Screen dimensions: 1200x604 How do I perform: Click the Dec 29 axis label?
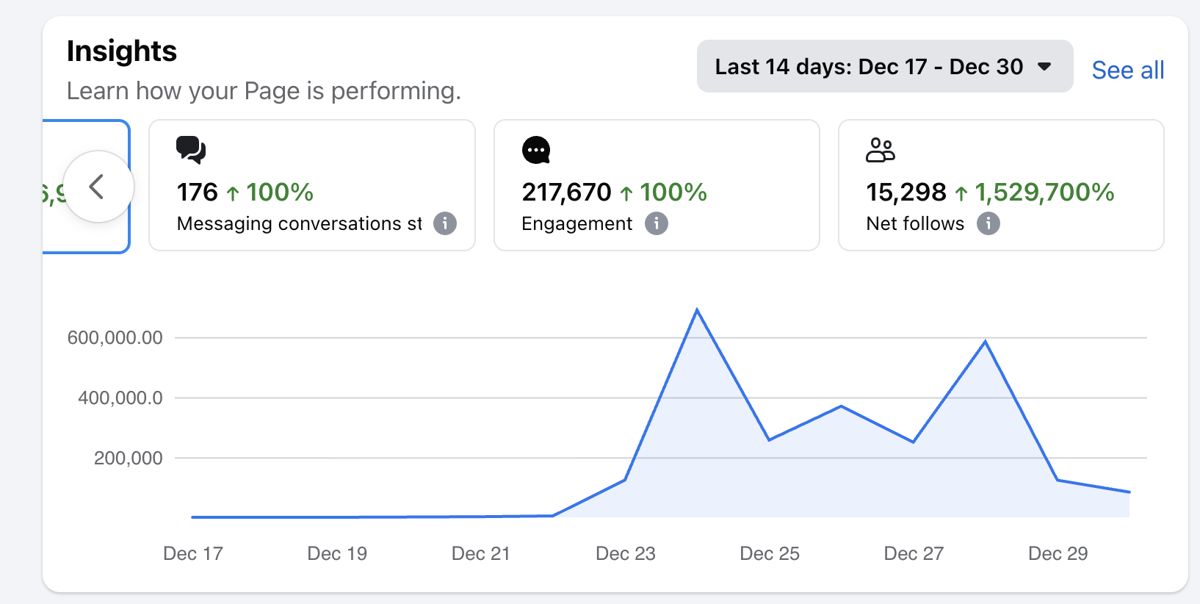point(1058,553)
